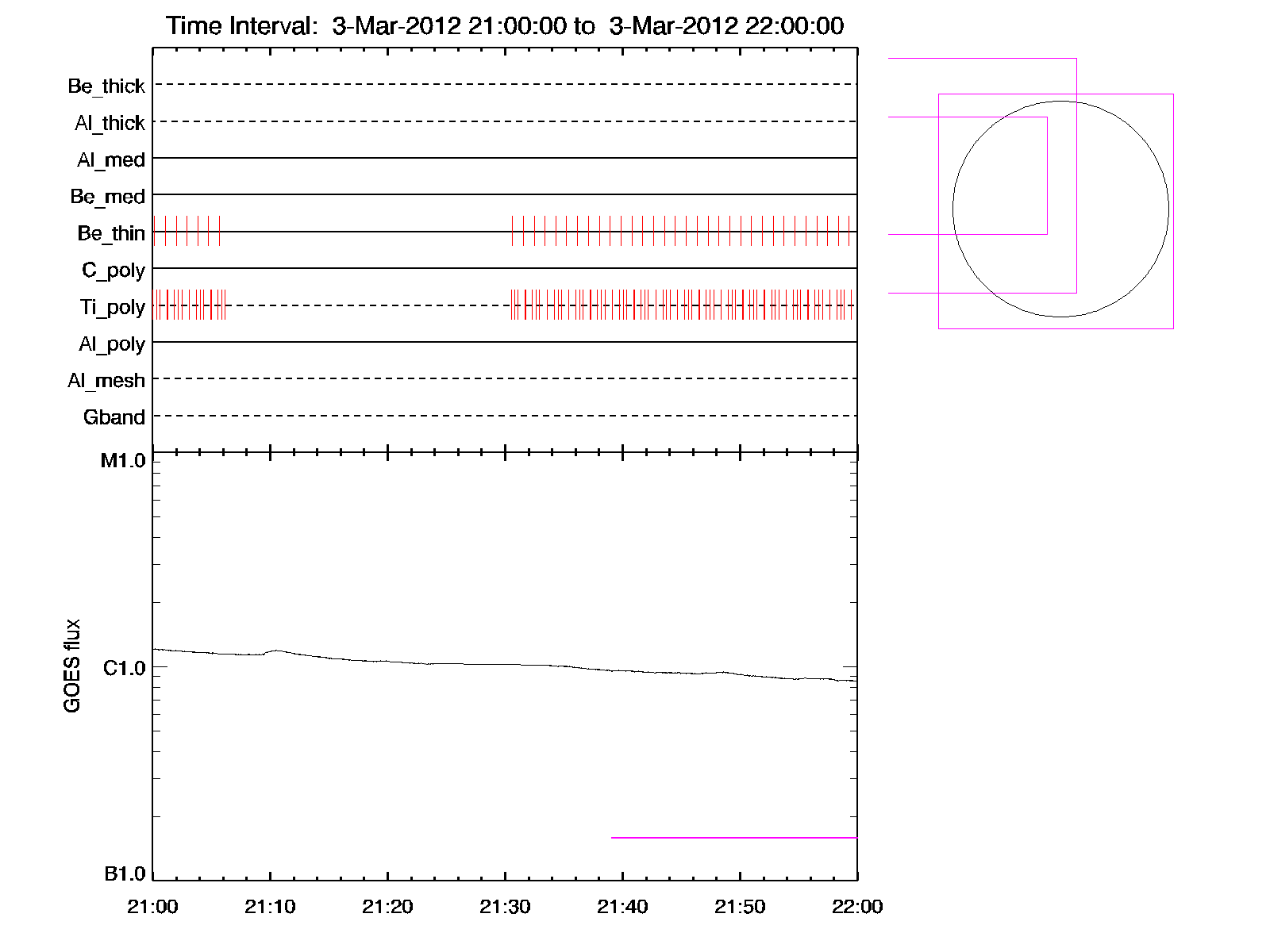Click the 21:00 time axis label
The image size is (1270, 952).
click(x=152, y=907)
